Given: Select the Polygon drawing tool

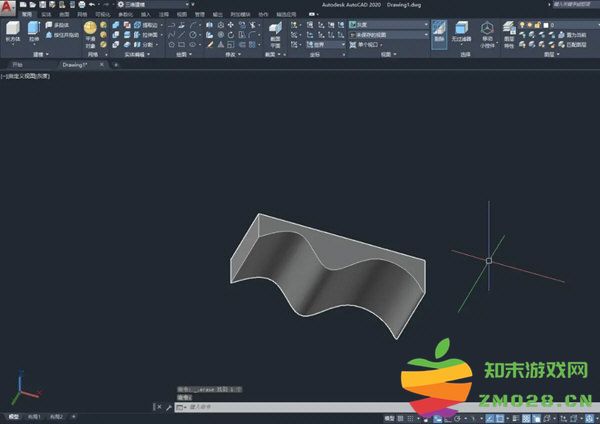Looking at the screenshot, I should pyautogui.click(x=171, y=45).
